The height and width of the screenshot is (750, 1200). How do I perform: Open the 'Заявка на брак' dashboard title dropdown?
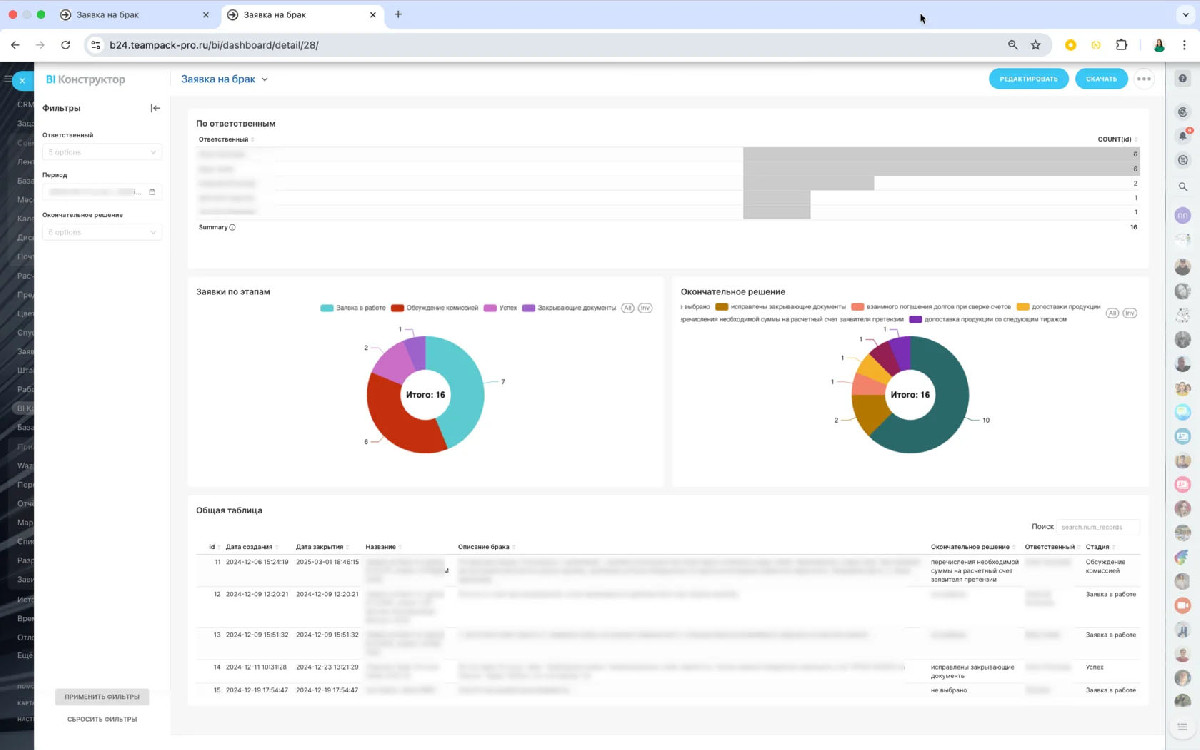point(225,79)
